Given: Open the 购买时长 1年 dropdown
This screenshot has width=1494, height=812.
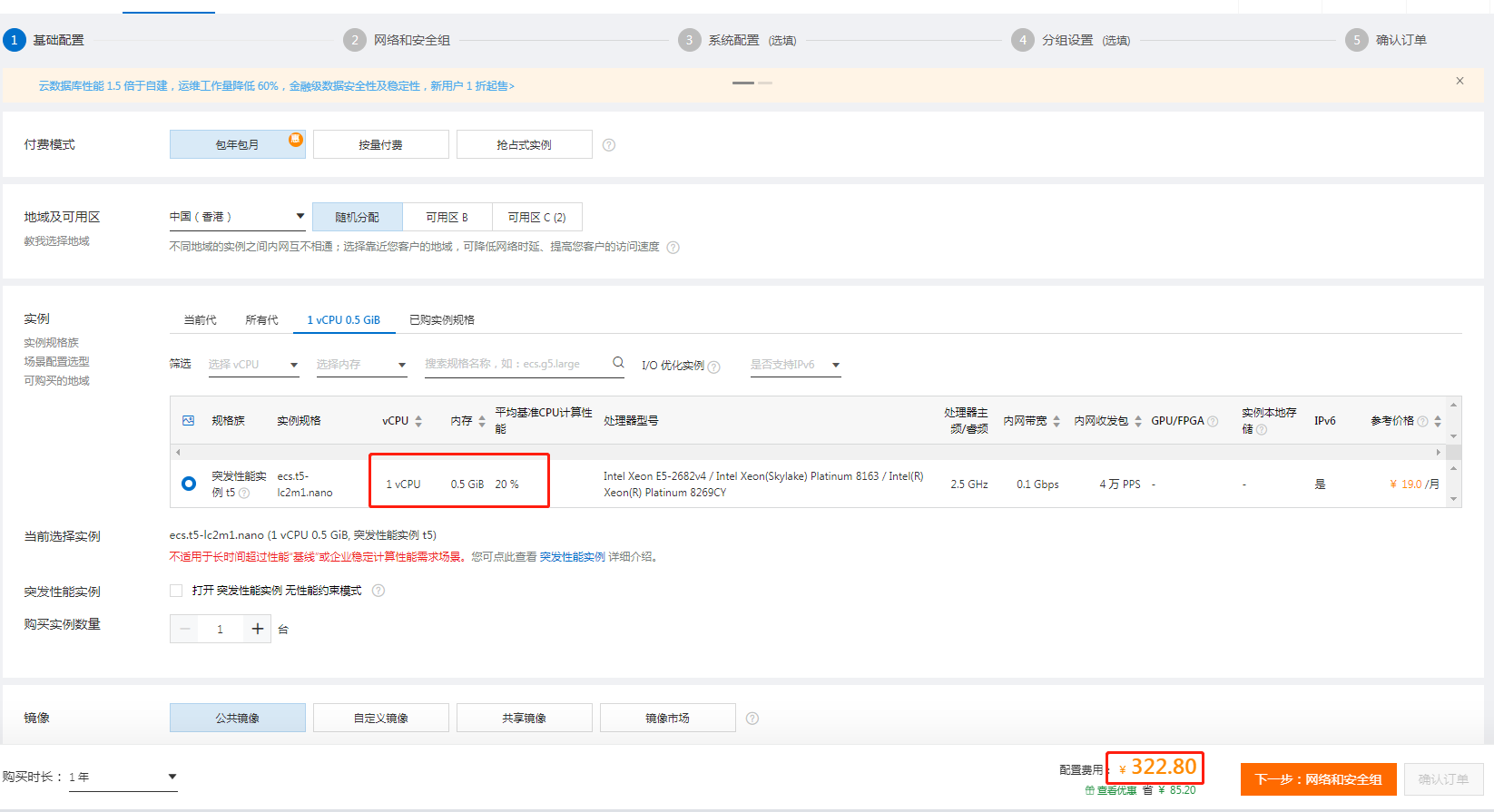Looking at the screenshot, I should (x=123, y=778).
